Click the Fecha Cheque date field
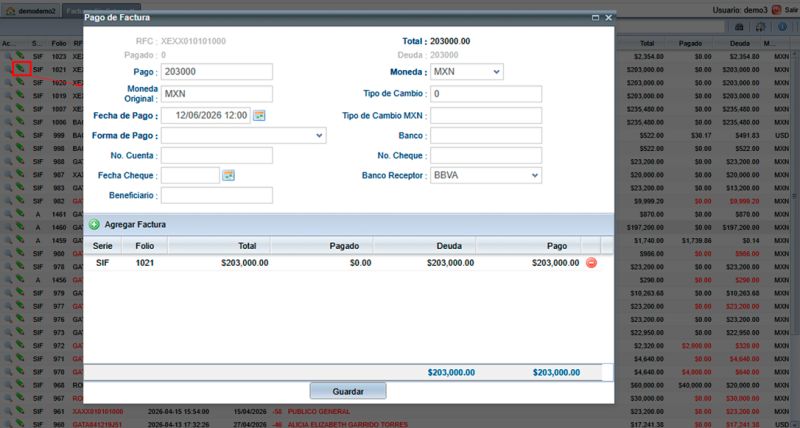800x428 pixels. coord(190,175)
